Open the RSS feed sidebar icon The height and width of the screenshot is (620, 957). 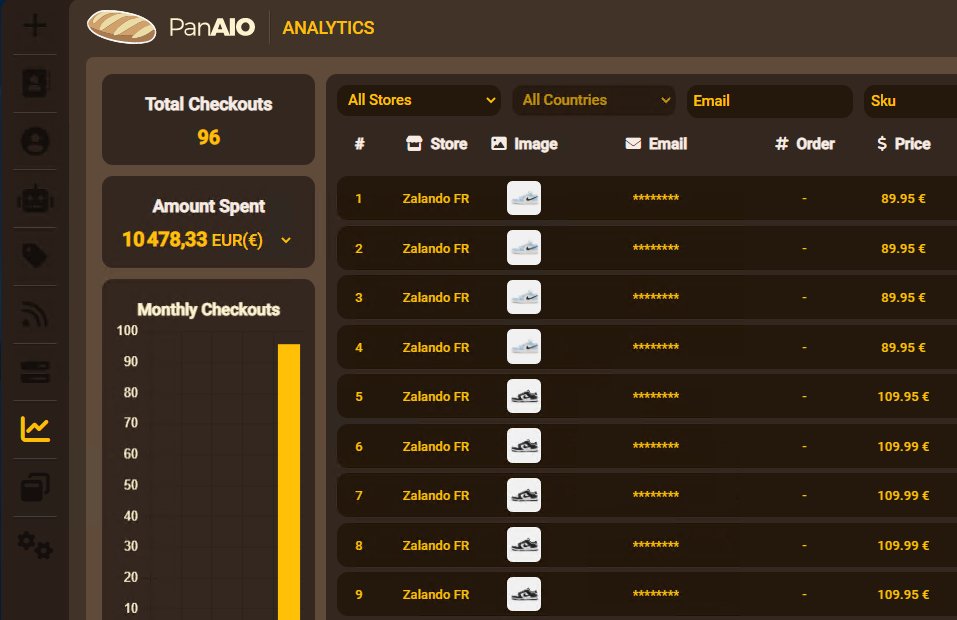[35, 314]
